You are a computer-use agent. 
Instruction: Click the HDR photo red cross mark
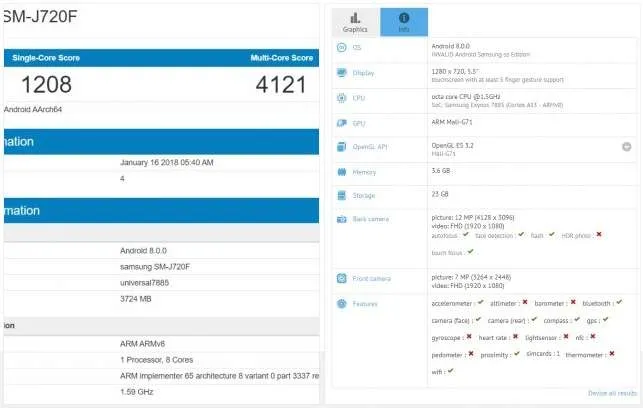(x=599, y=234)
